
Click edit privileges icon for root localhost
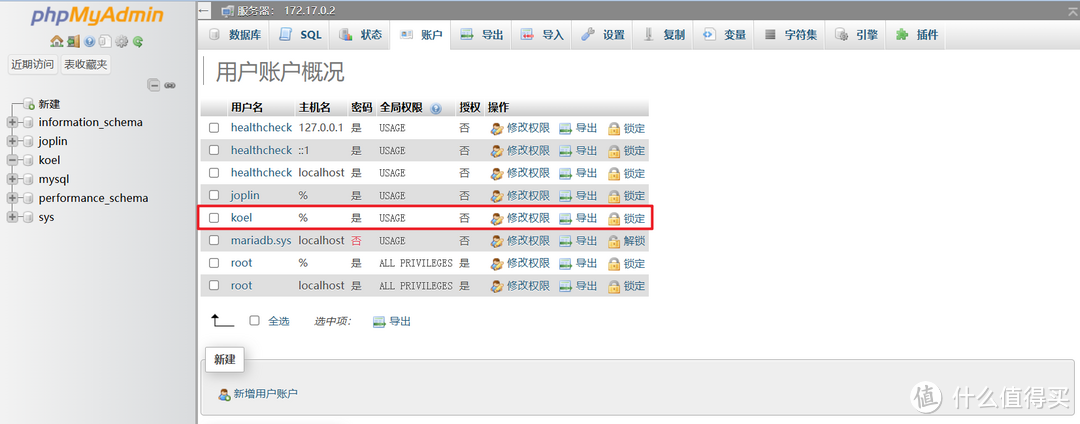coord(497,286)
